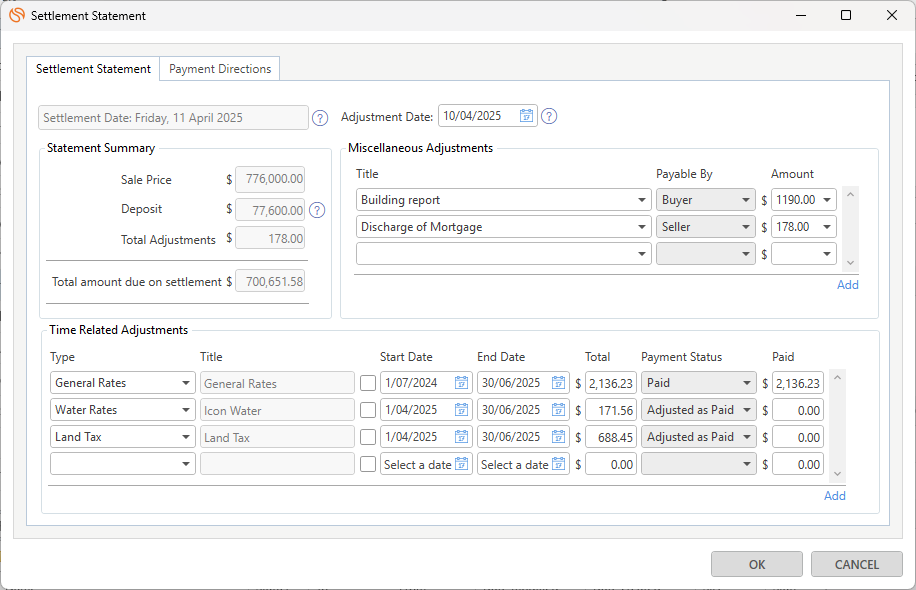Expand the Water Rates type dropdown
Screen dimensions: 916x590
click(187, 410)
